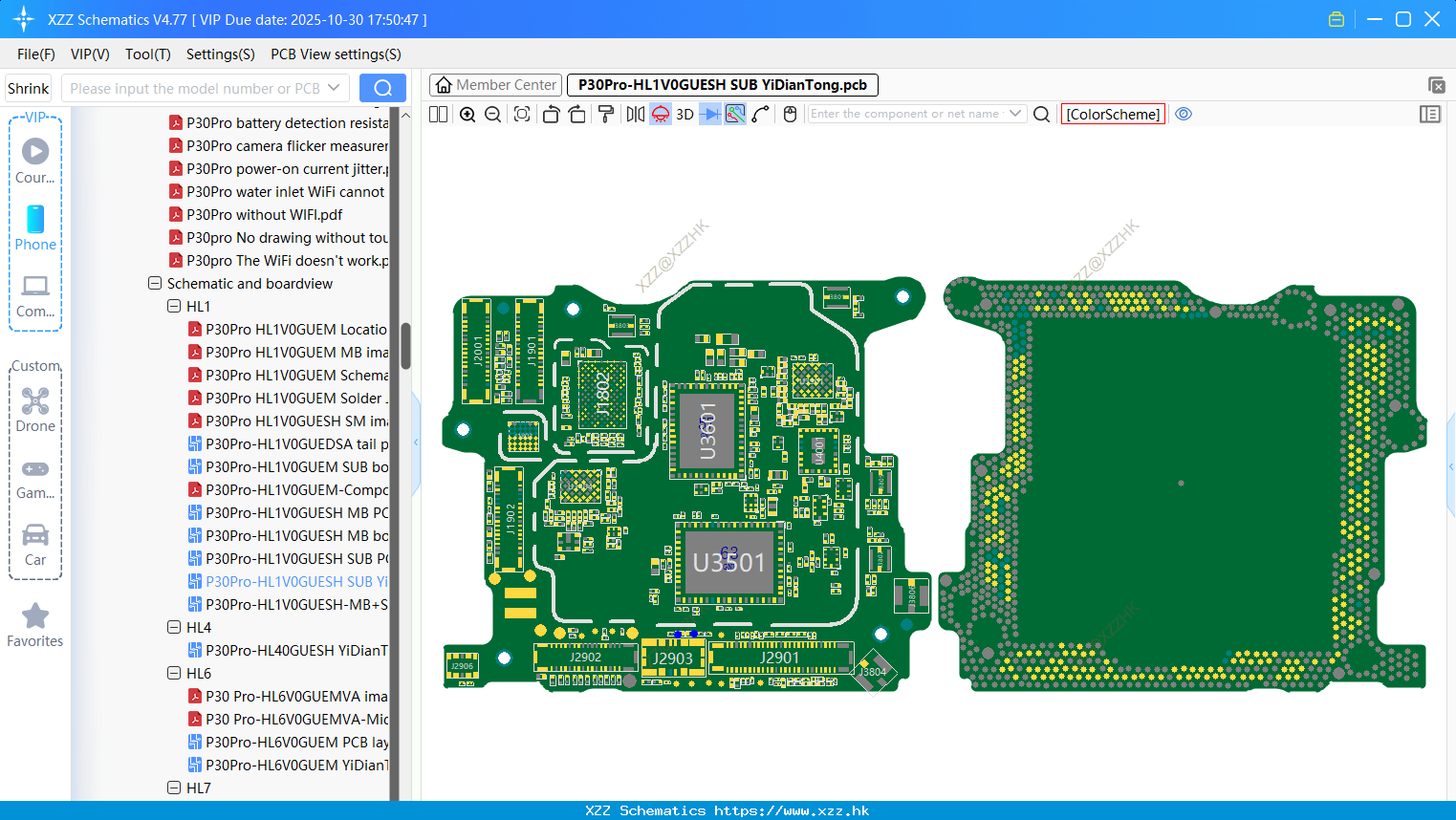
Task: Collapse the HL6 tree node
Action: tap(174, 674)
